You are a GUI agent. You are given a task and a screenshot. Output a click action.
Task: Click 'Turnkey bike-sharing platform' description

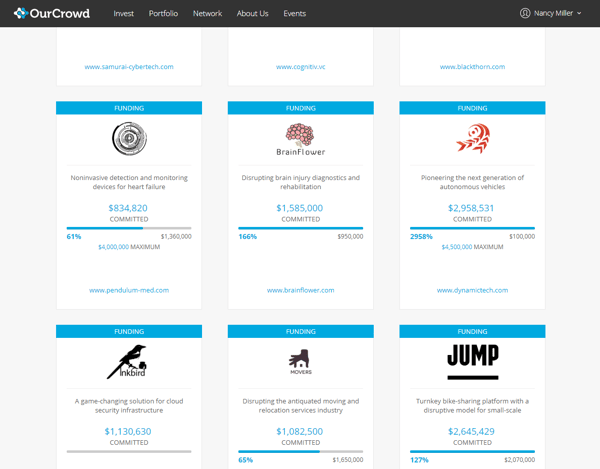coord(473,405)
